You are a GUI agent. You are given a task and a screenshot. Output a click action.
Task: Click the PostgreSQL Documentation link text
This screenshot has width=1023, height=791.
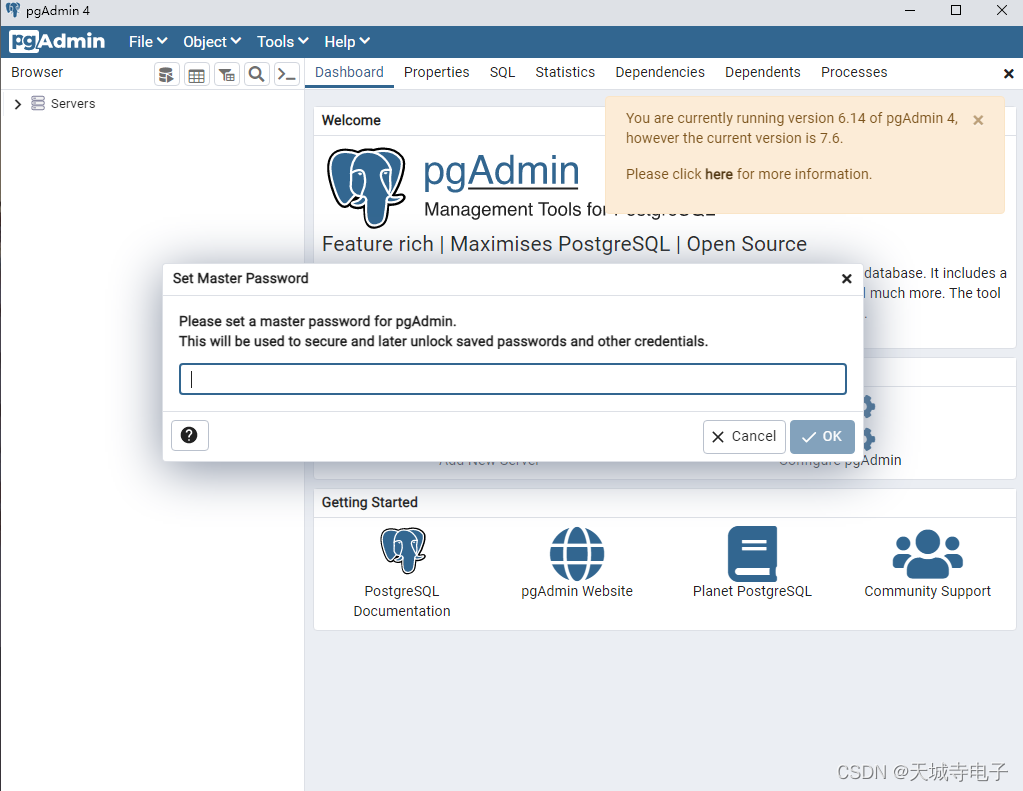(x=402, y=601)
